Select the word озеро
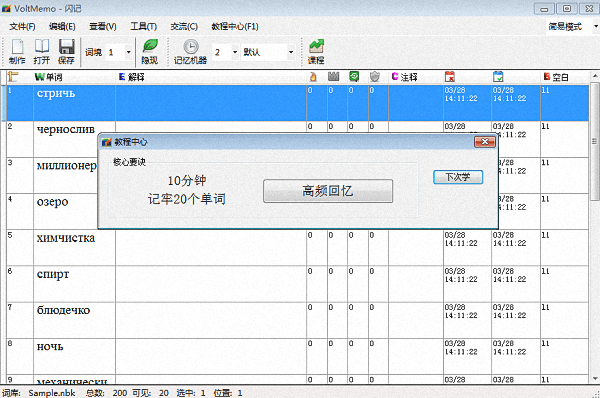 (52, 202)
